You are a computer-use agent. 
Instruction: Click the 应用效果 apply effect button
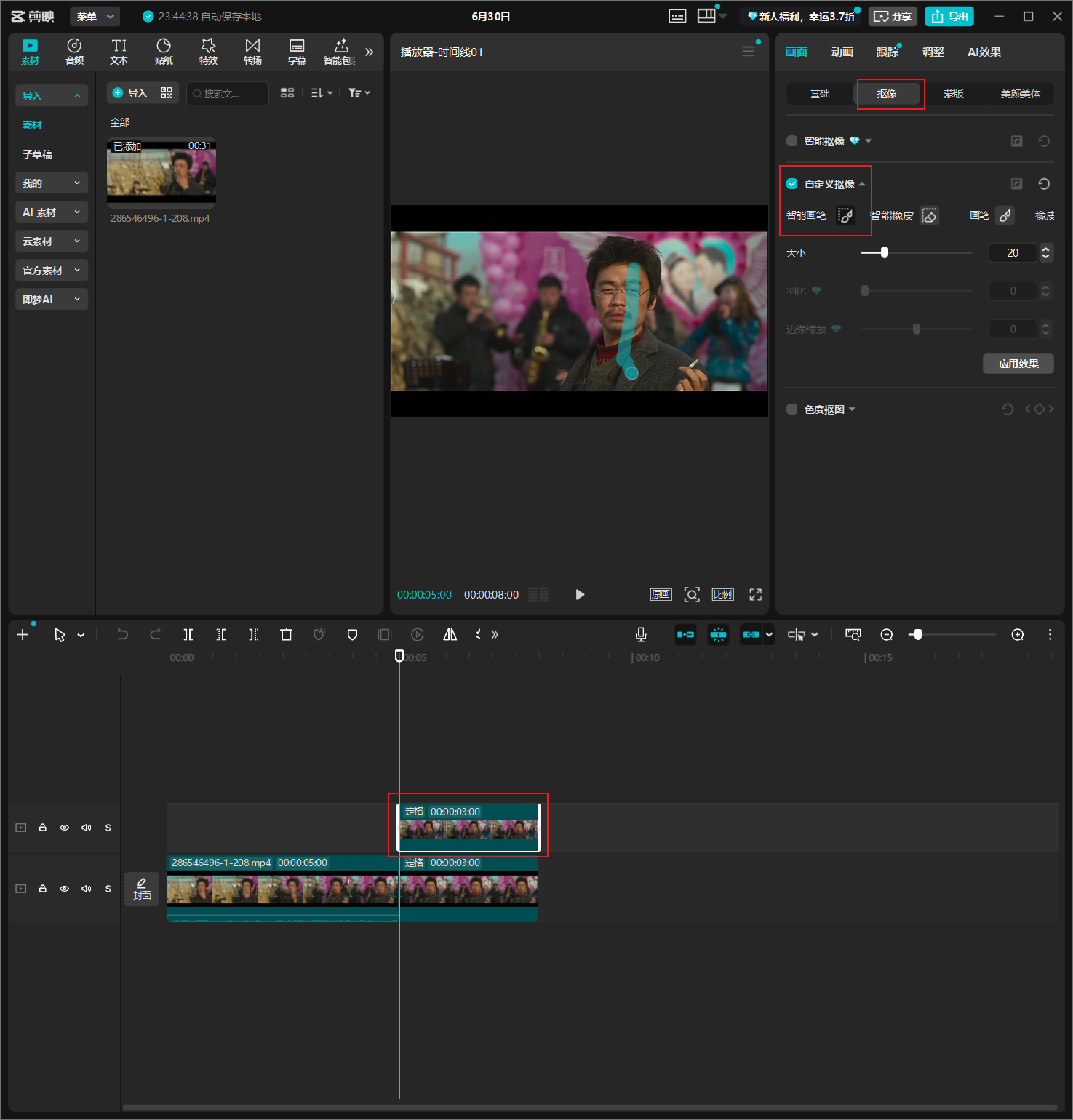click(x=1018, y=364)
